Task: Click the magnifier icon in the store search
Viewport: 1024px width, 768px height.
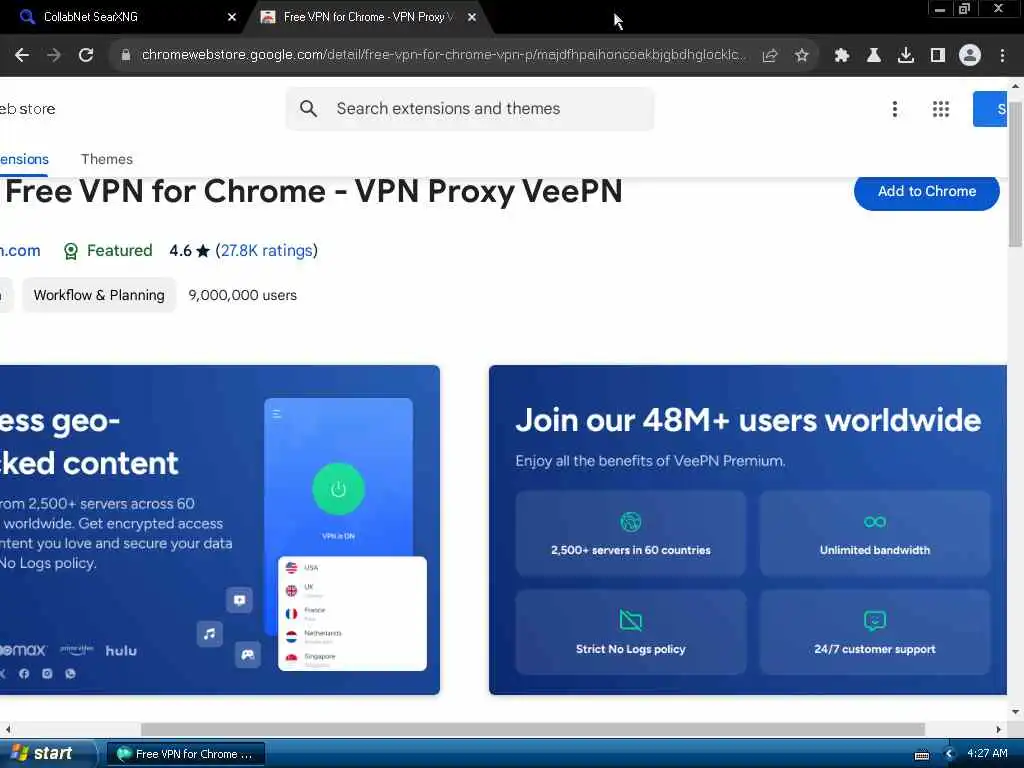Action: (308, 108)
